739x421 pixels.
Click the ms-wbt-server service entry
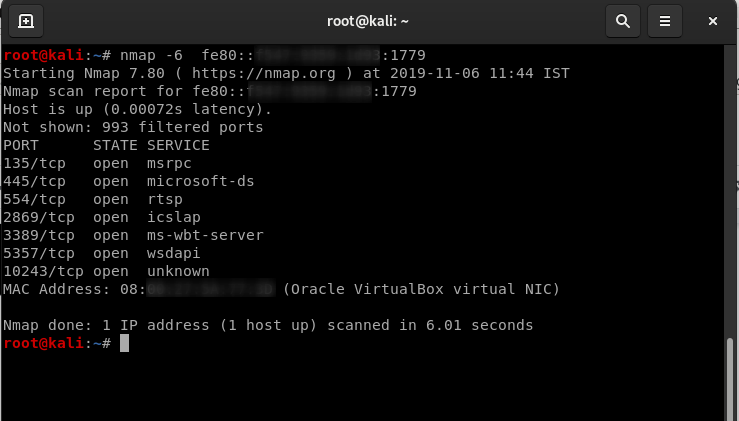pos(205,235)
